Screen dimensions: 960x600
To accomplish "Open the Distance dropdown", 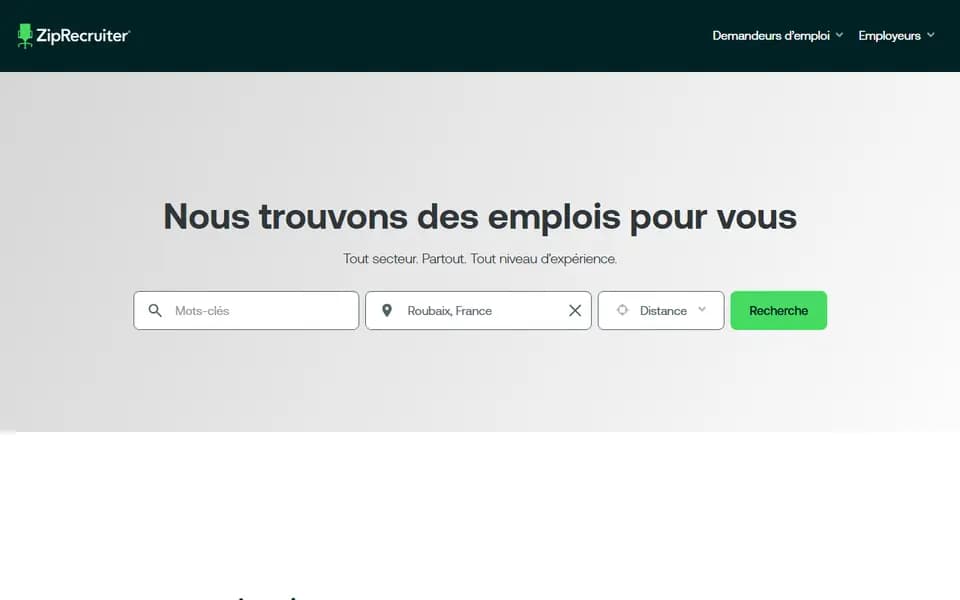I will [661, 310].
